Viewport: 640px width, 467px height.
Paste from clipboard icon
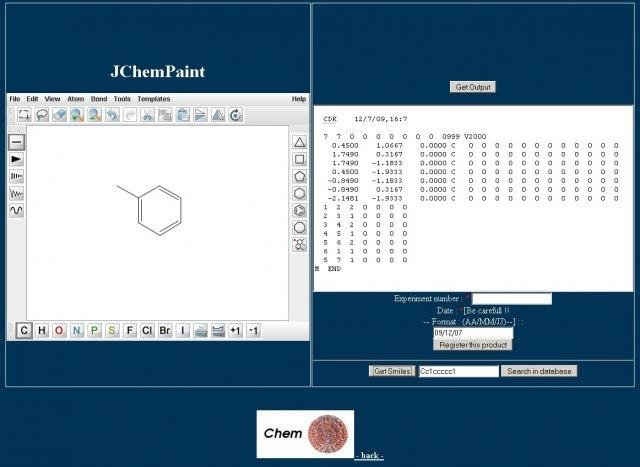point(182,115)
